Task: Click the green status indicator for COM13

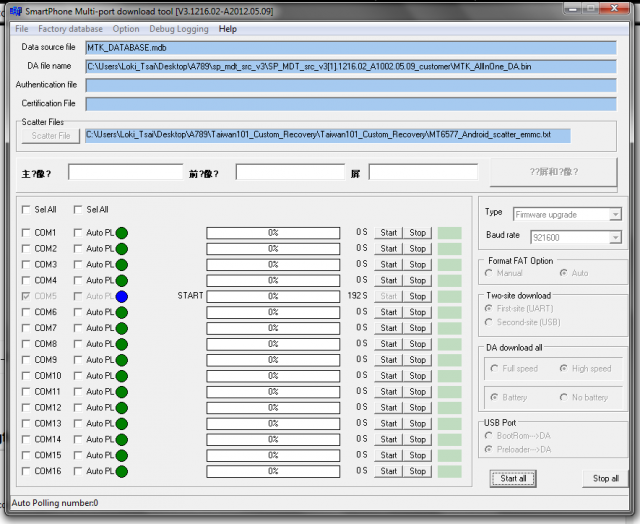Action: point(122,424)
